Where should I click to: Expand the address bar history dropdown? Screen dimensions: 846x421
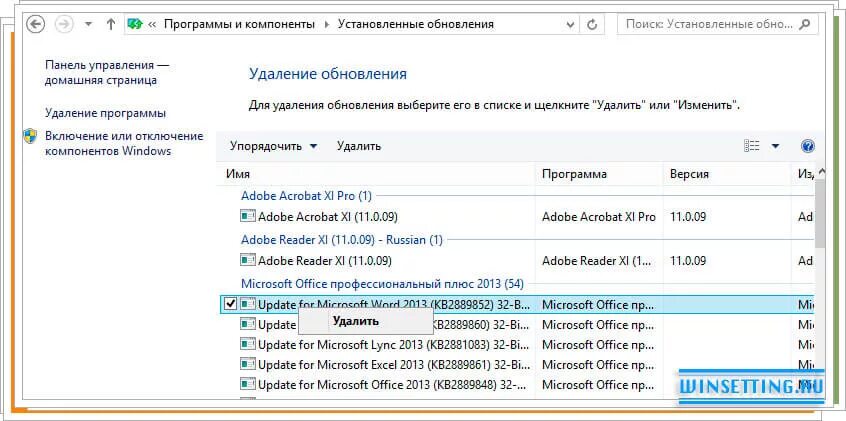click(x=570, y=24)
